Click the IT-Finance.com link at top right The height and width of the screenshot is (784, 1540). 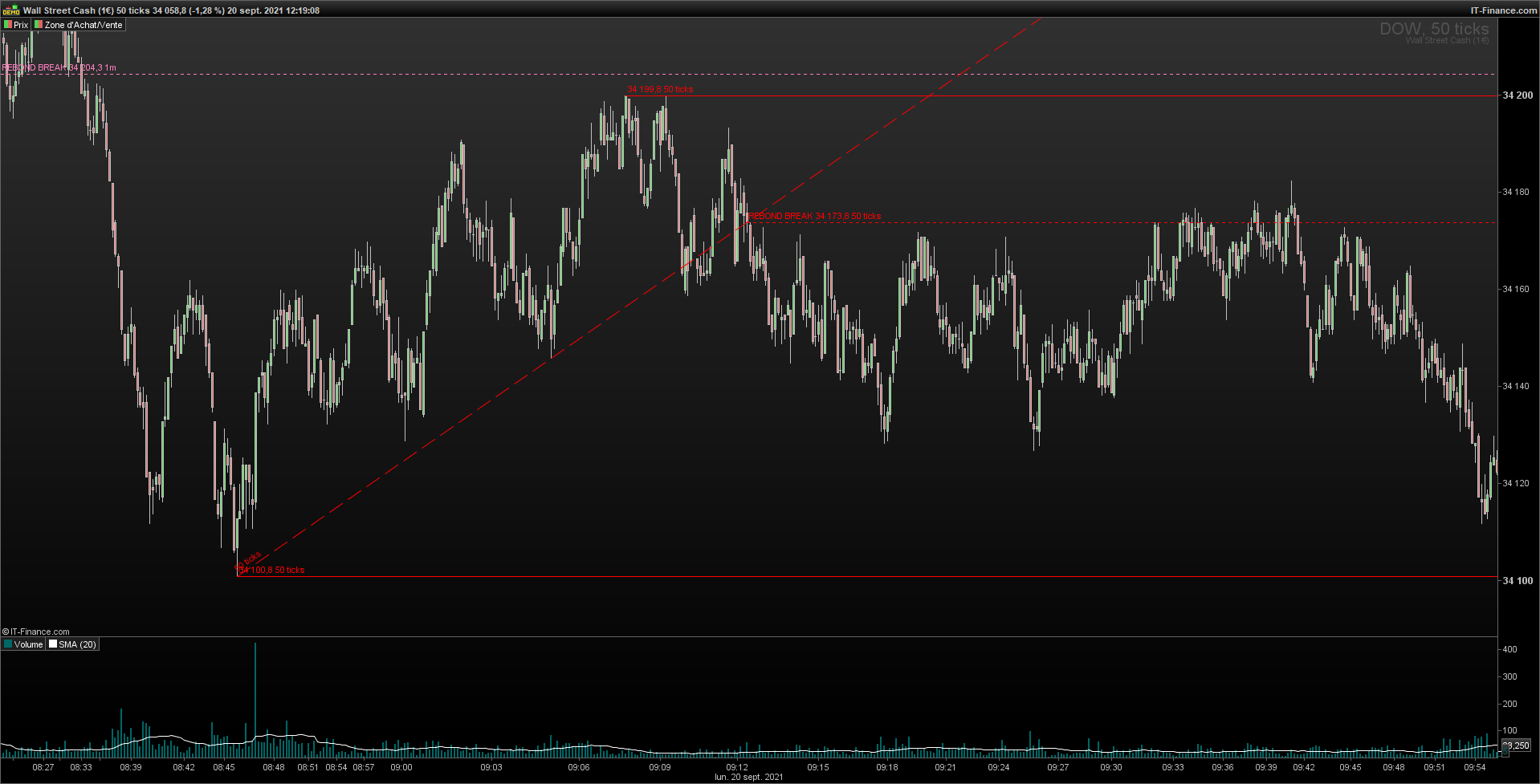click(x=1504, y=10)
